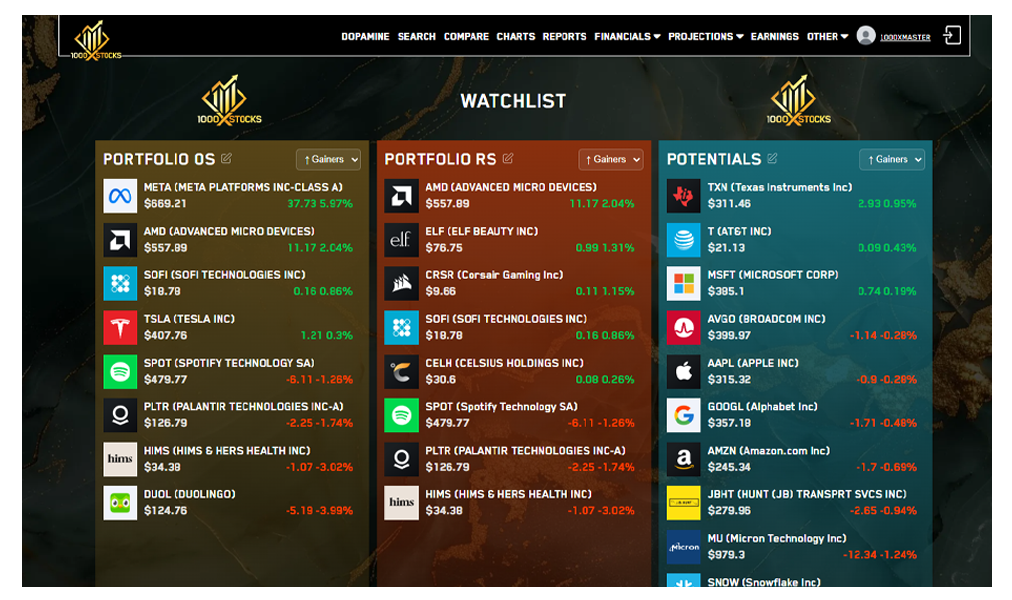Click the Amazon logo in Potentials
The image size is (1012, 600).
pyautogui.click(x=683, y=459)
